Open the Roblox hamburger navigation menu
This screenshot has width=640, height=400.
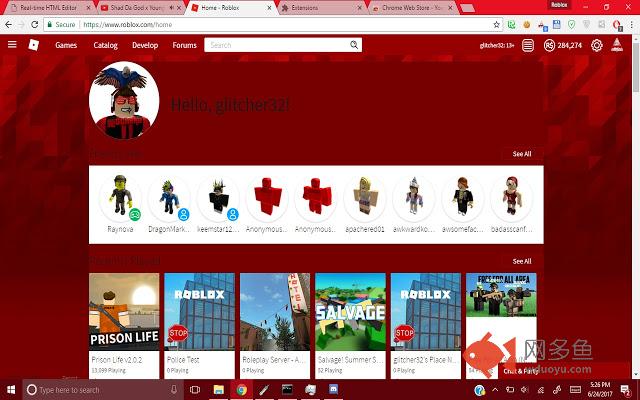pyautogui.click(x=12, y=44)
